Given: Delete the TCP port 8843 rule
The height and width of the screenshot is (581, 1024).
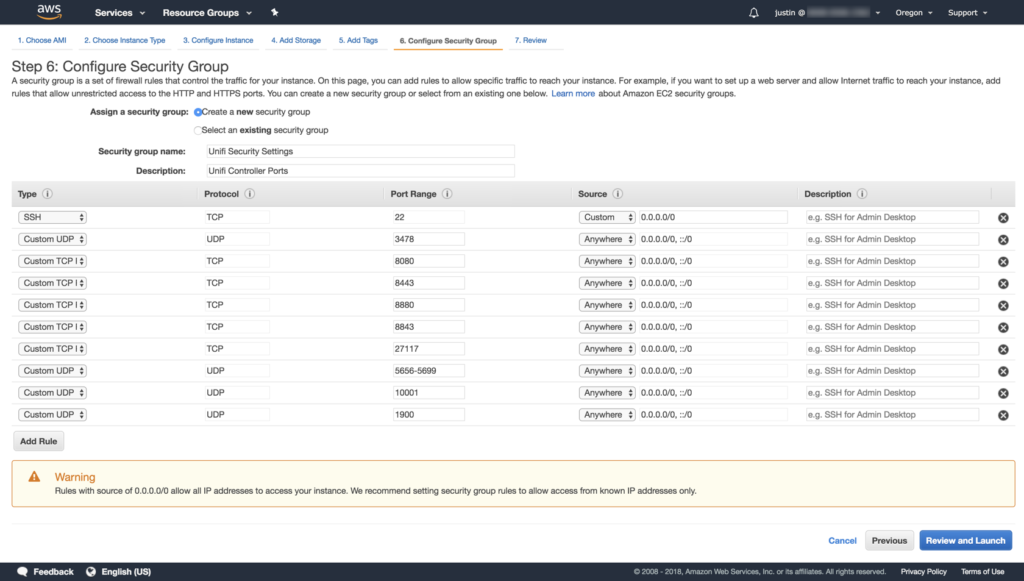Looking at the screenshot, I should click(1003, 327).
